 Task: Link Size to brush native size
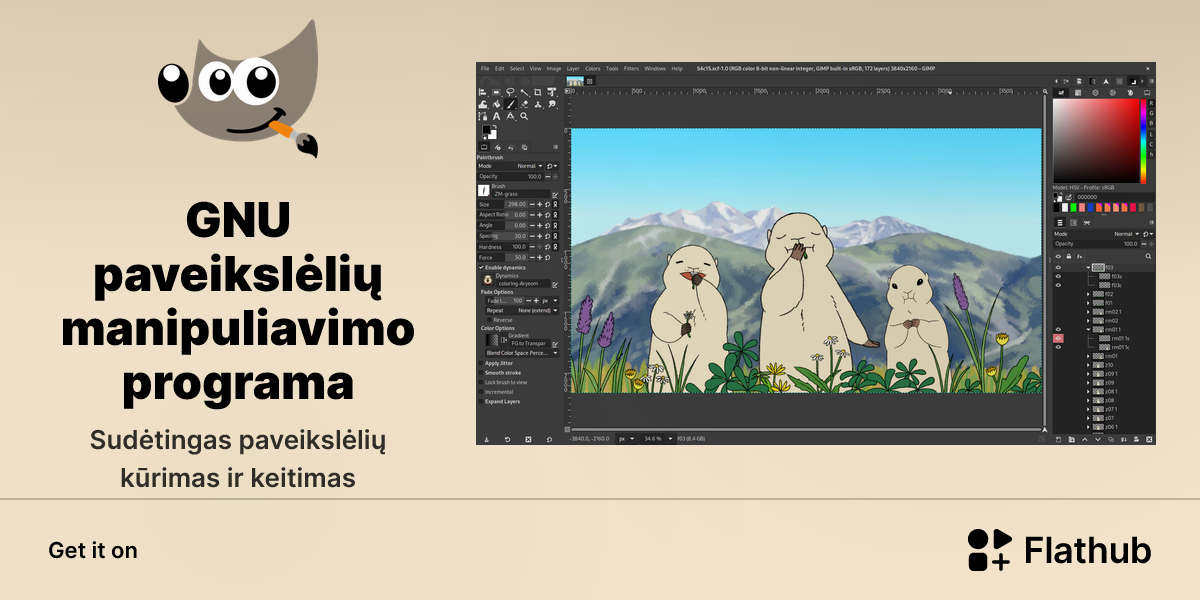pyautogui.click(x=555, y=204)
